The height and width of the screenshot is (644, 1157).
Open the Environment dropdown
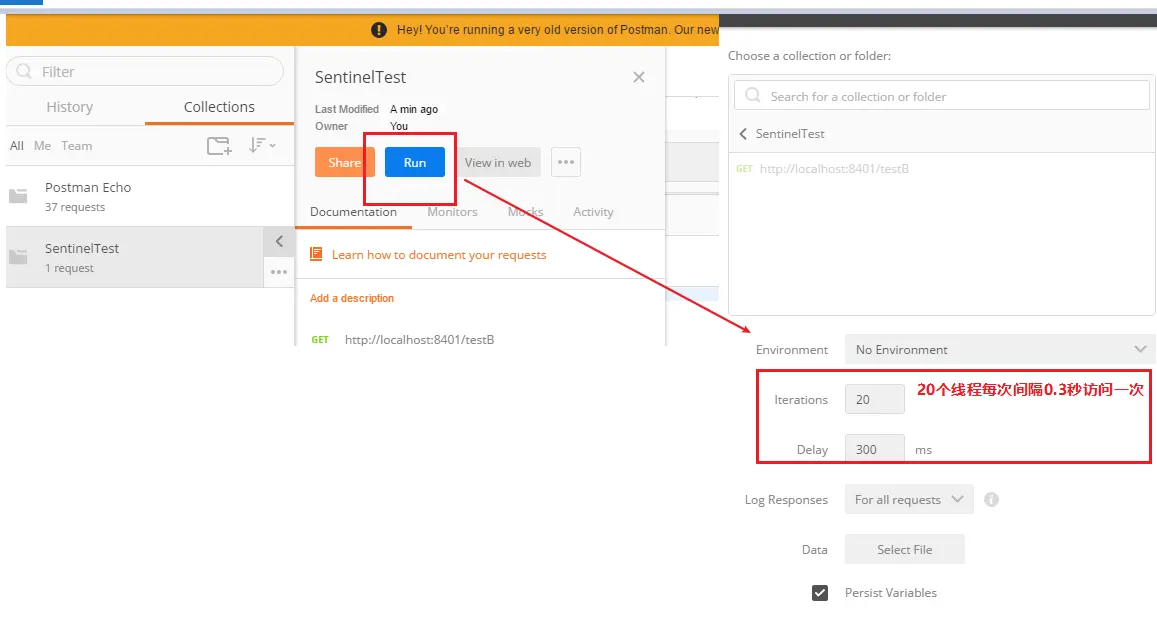1001,350
